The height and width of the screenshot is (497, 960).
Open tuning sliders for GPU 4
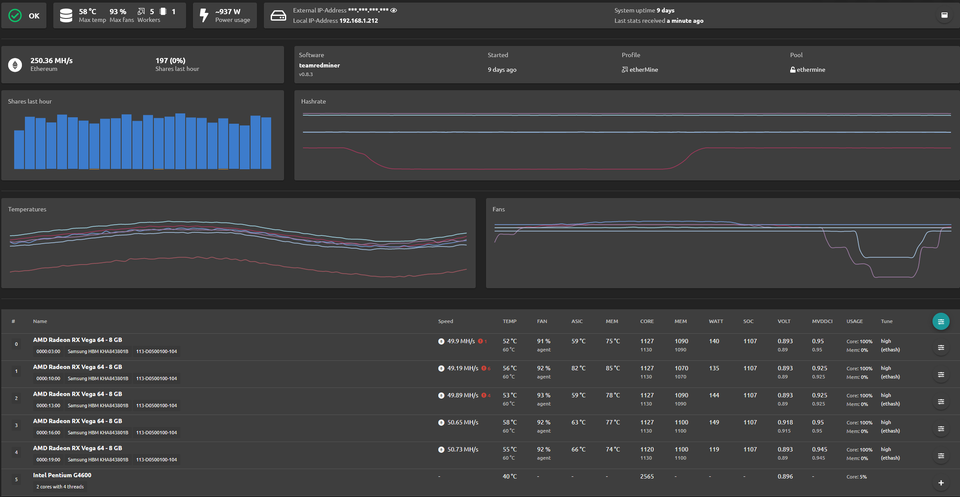[x=941, y=456]
